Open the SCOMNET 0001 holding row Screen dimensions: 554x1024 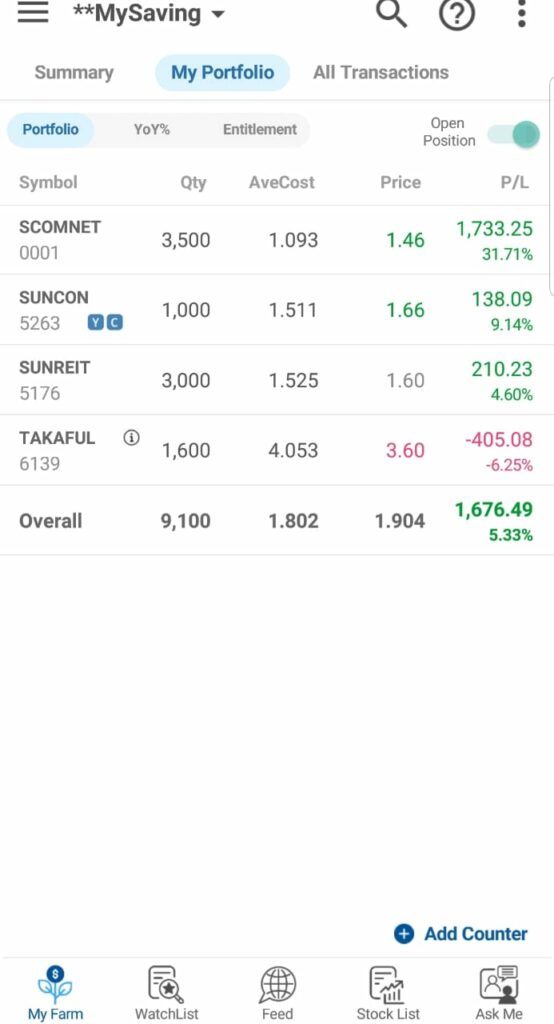click(277, 240)
